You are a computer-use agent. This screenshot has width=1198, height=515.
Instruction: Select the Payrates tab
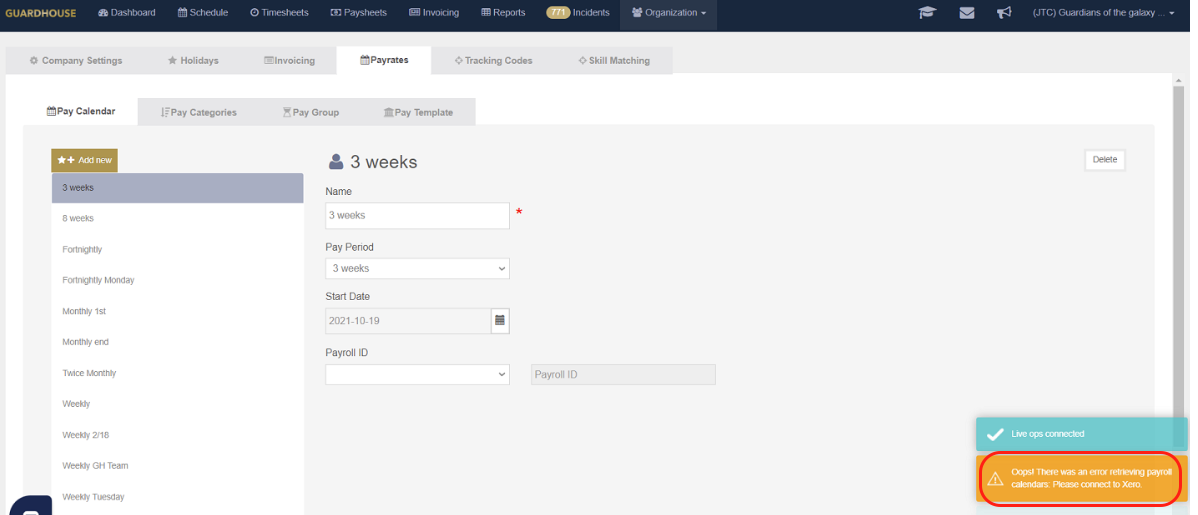click(x=384, y=60)
